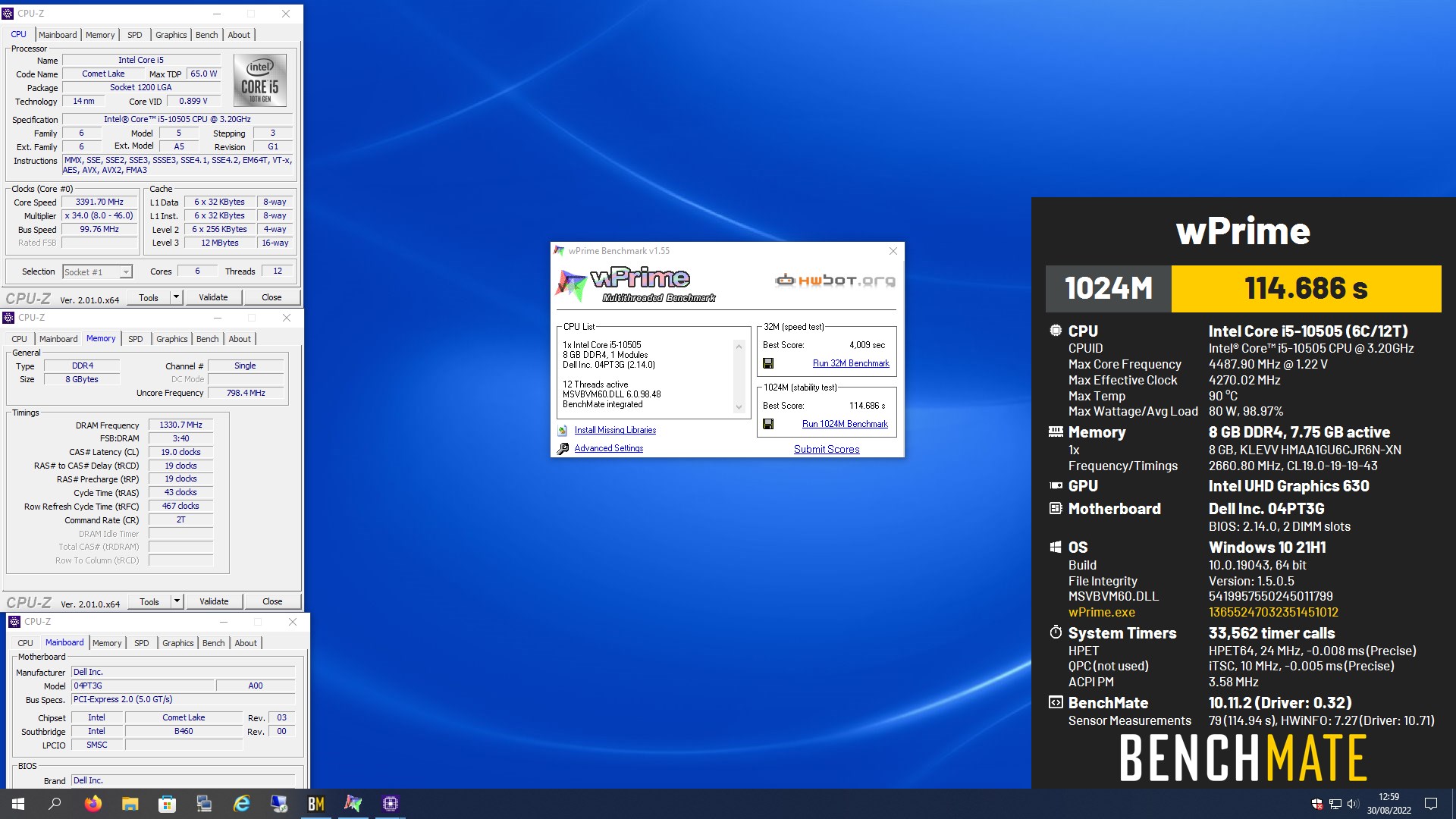
Task: Open Memory tab in top CPU-Z window
Action: tap(100, 35)
